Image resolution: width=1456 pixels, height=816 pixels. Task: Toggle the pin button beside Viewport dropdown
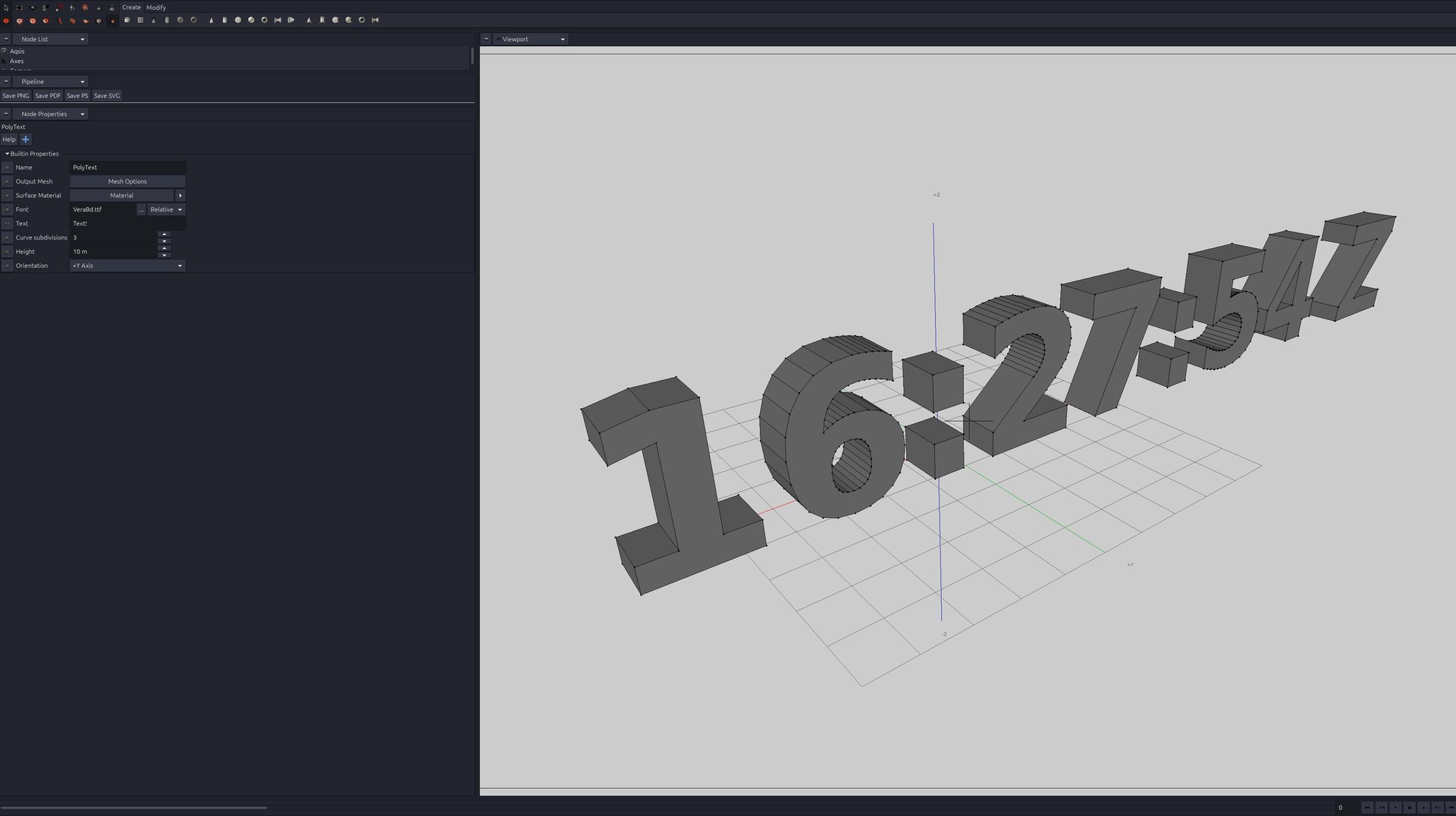(486, 39)
